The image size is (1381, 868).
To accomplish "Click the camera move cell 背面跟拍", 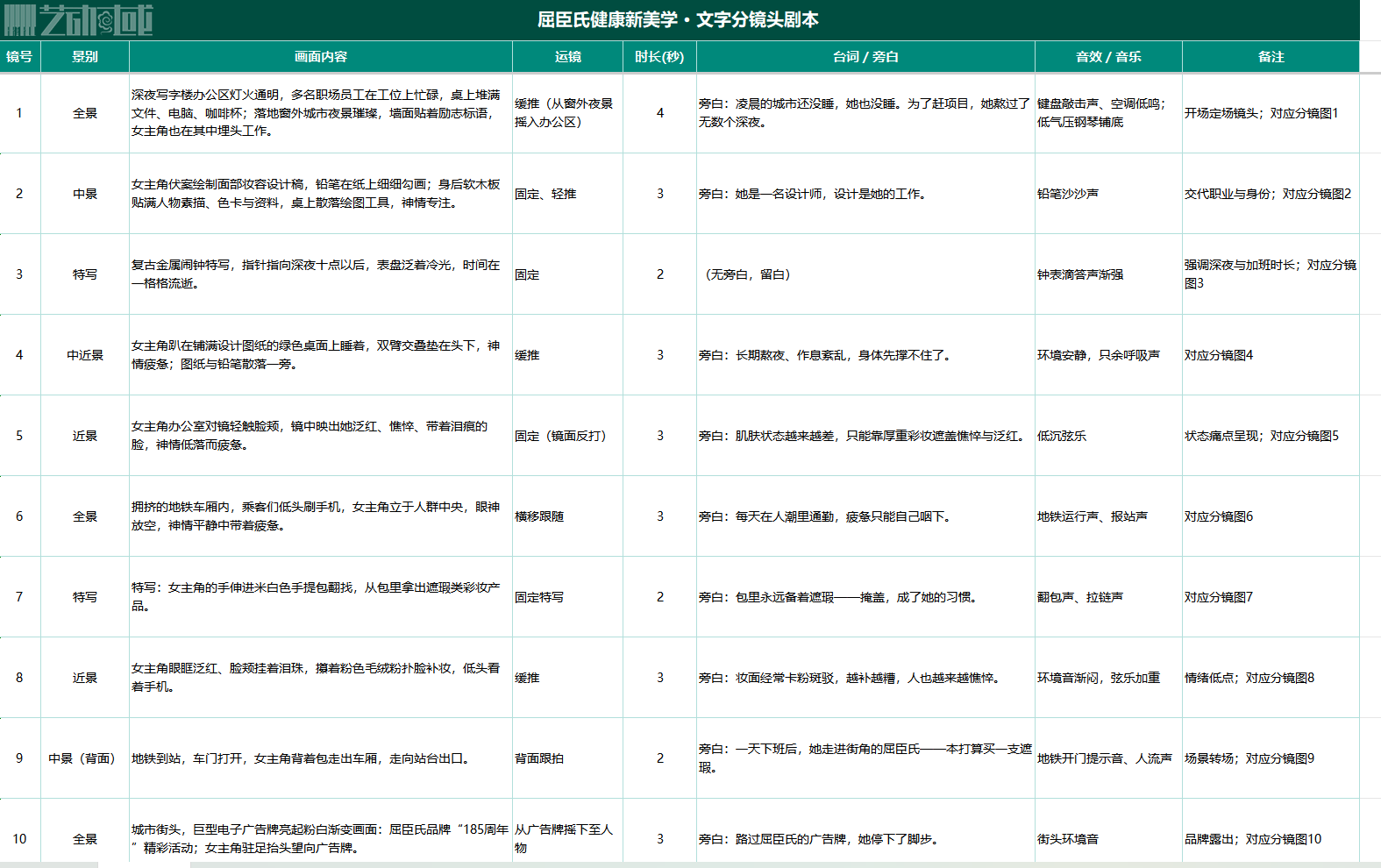I will tap(568, 758).
